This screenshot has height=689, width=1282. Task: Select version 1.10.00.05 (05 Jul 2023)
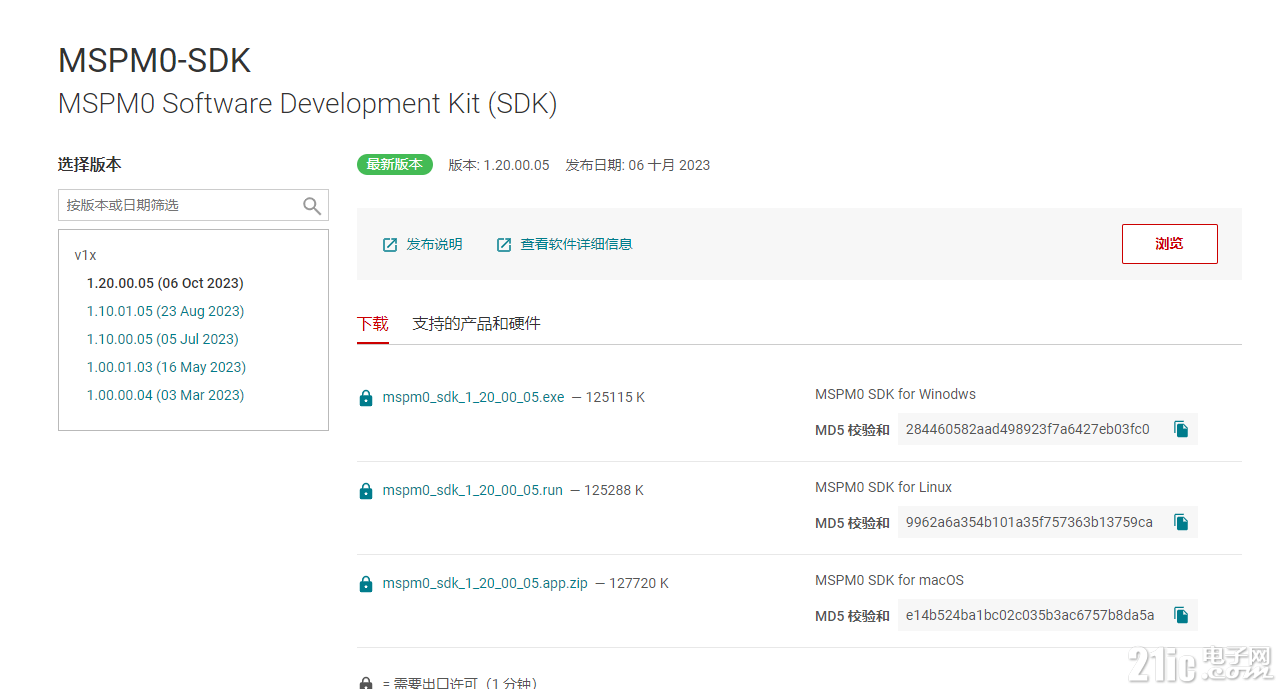pos(163,339)
